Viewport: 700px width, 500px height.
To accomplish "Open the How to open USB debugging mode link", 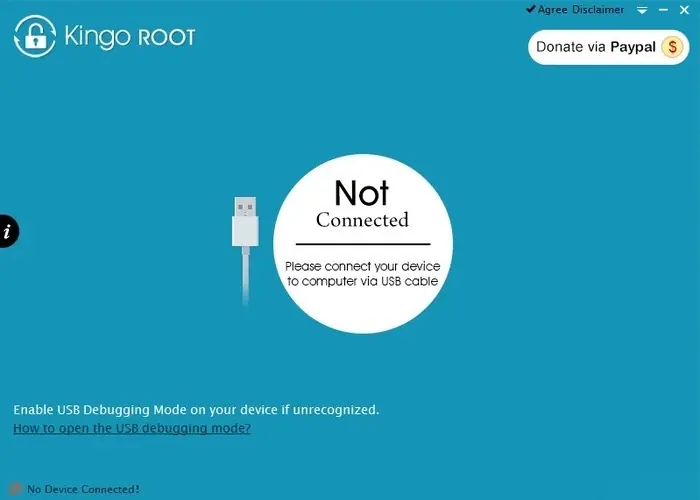I will [132, 428].
